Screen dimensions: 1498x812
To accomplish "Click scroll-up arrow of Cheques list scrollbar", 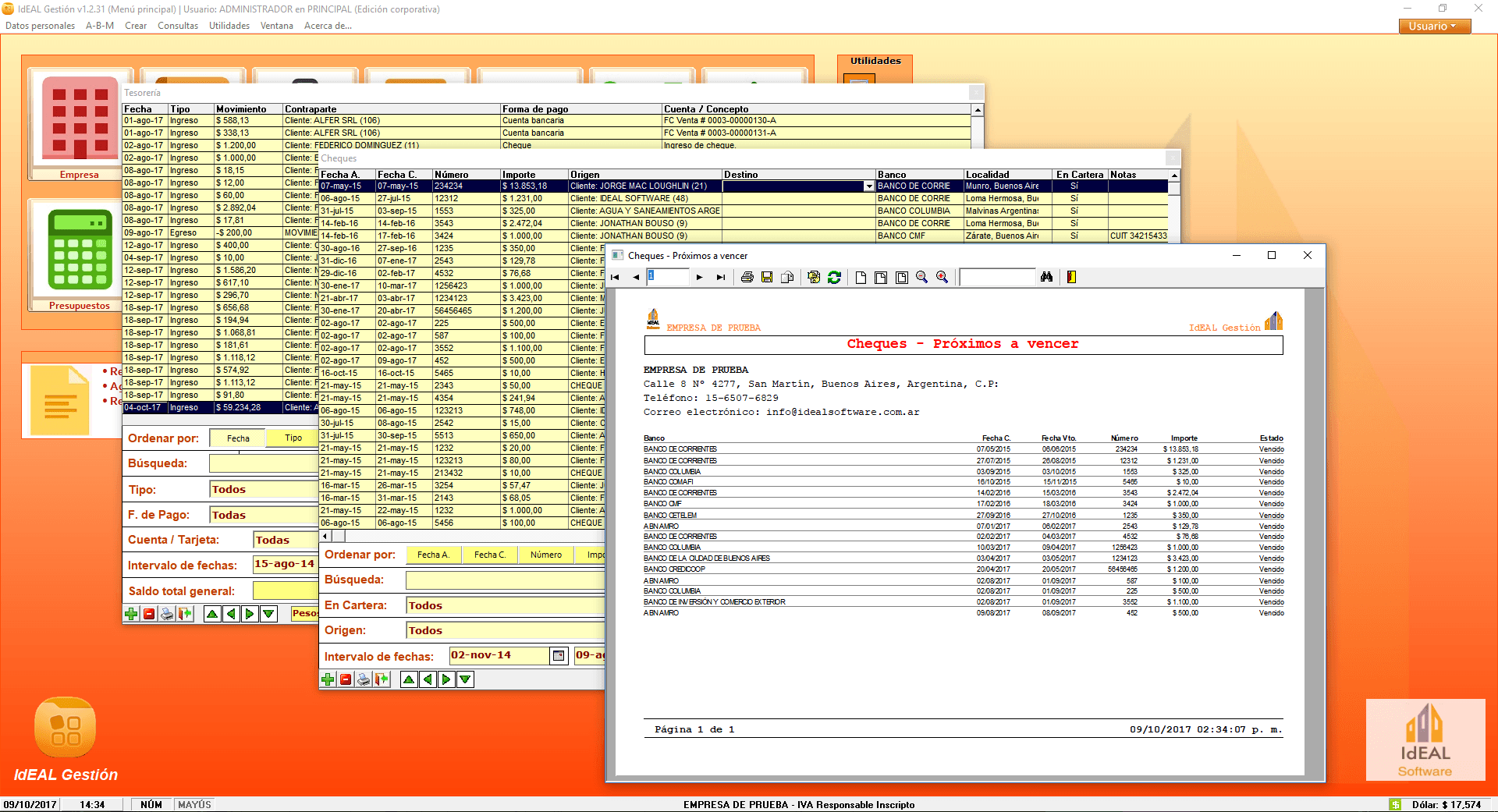I will [1174, 176].
